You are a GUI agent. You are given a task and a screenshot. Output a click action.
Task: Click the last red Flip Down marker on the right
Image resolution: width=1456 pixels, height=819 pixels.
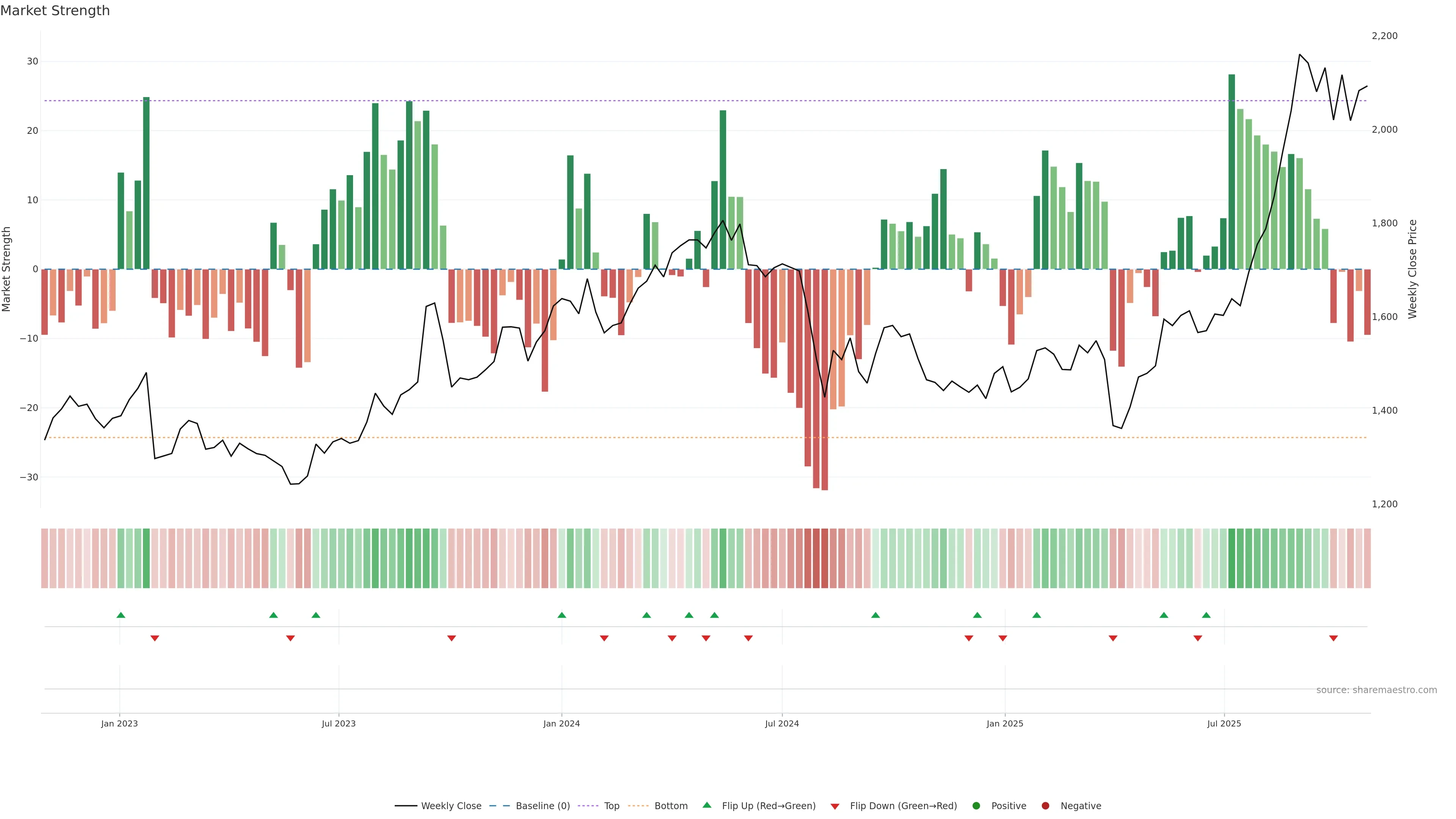pyautogui.click(x=1334, y=638)
